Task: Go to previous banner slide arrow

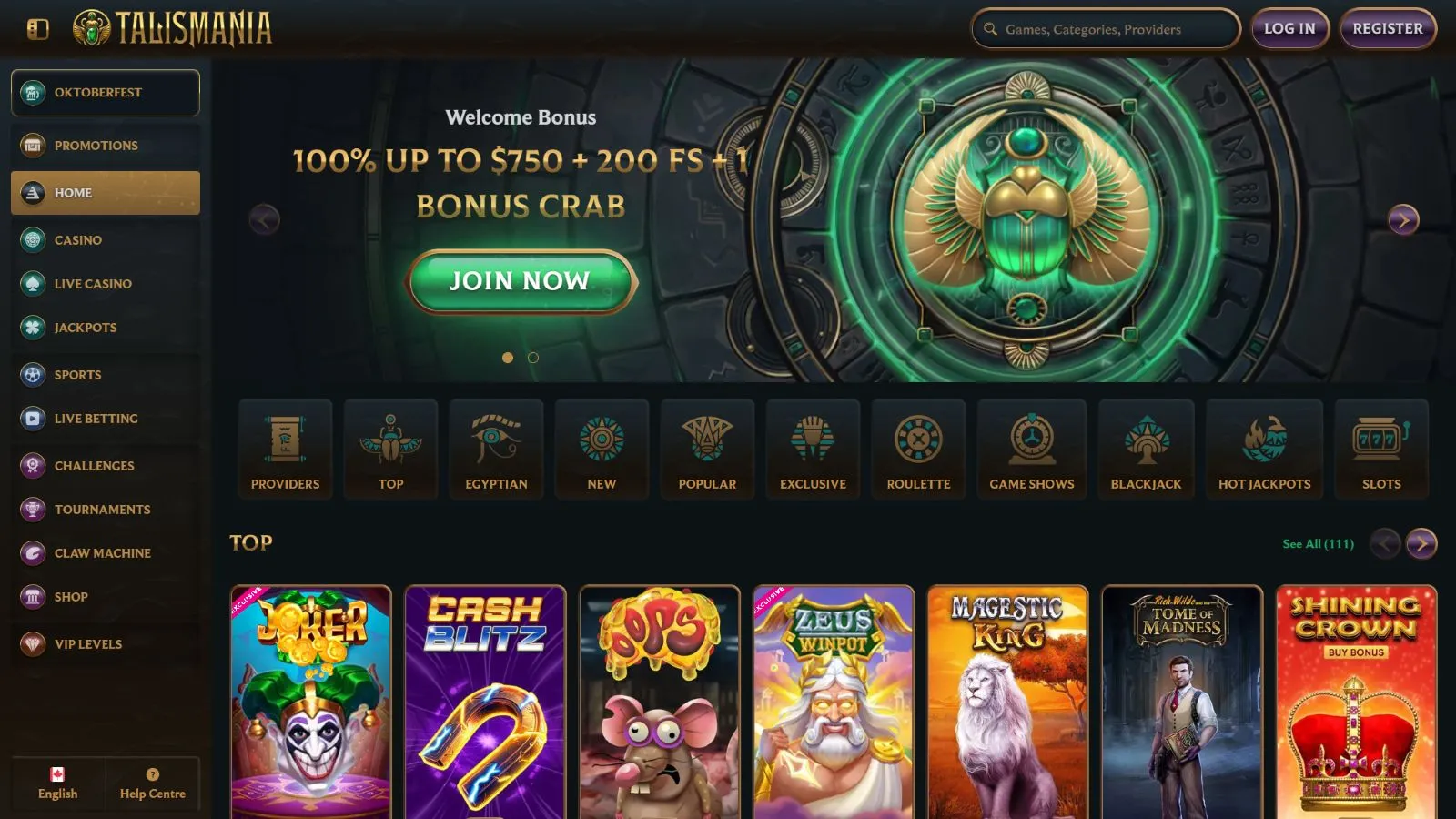Action: coord(265,219)
